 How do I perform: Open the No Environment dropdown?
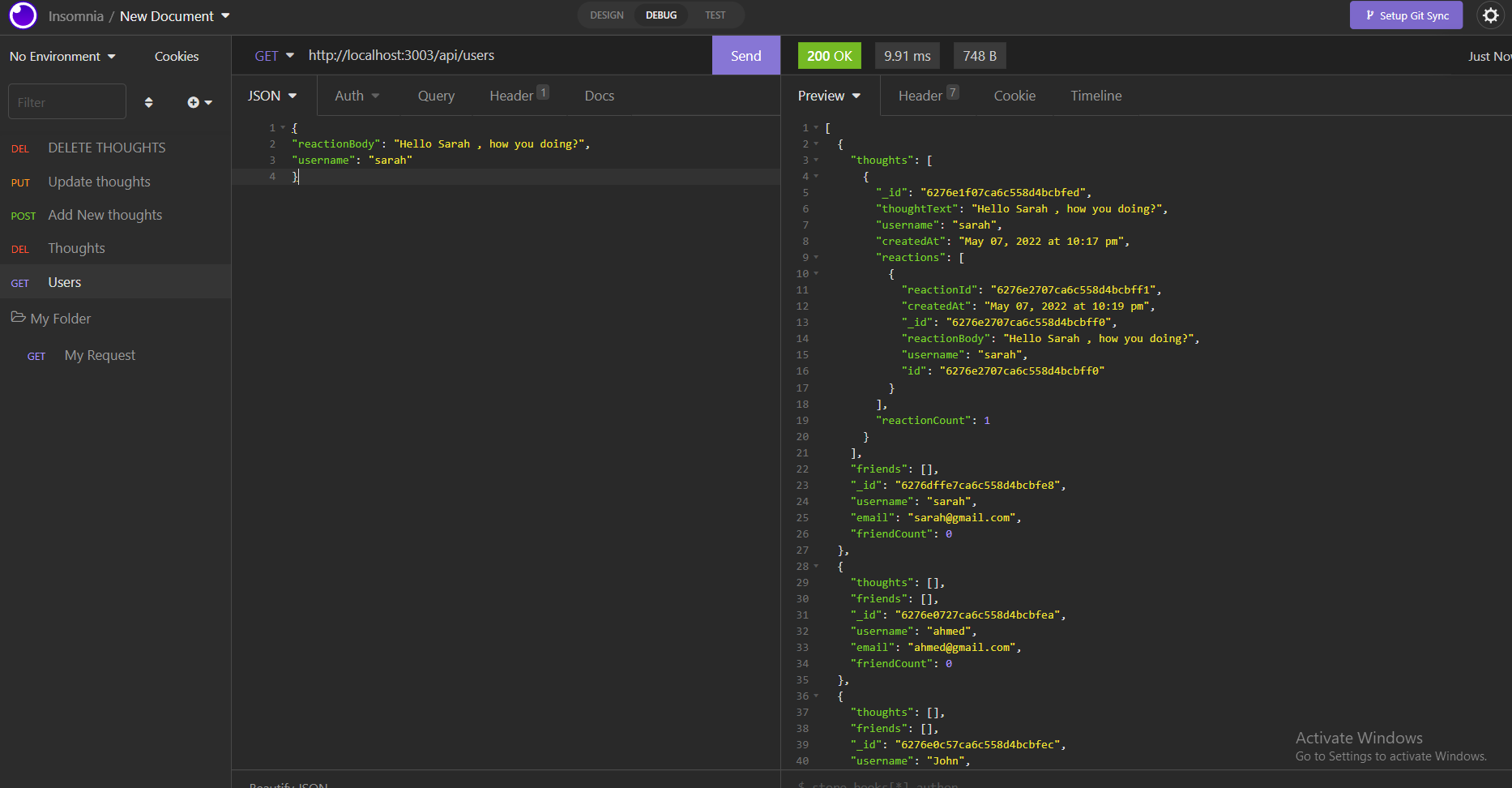pos(62,56)
